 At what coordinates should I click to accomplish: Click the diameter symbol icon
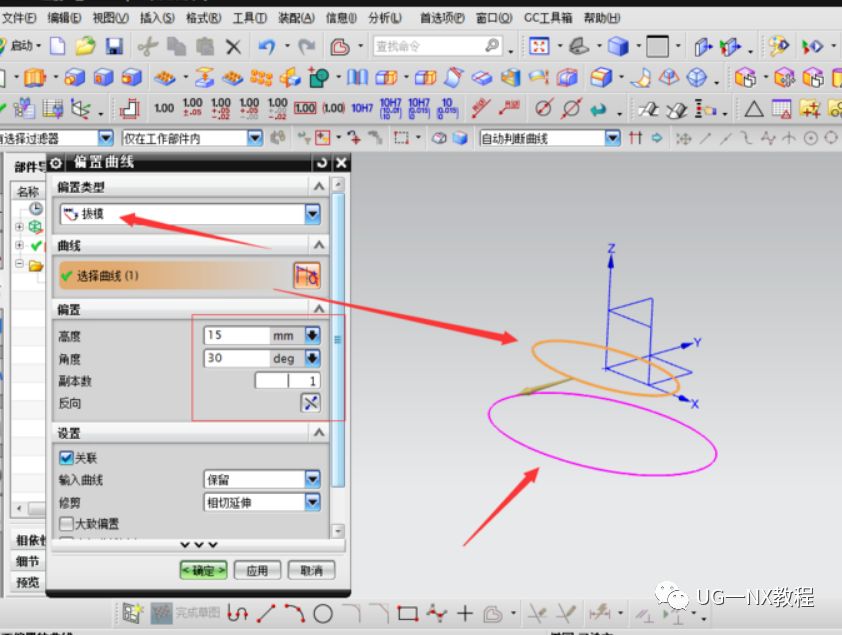(543, 108)
